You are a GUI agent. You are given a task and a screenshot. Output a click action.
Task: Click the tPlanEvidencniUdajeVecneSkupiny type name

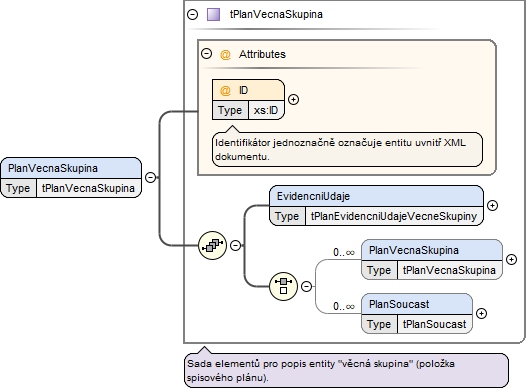pyautogui.click(x=394, y=216)
